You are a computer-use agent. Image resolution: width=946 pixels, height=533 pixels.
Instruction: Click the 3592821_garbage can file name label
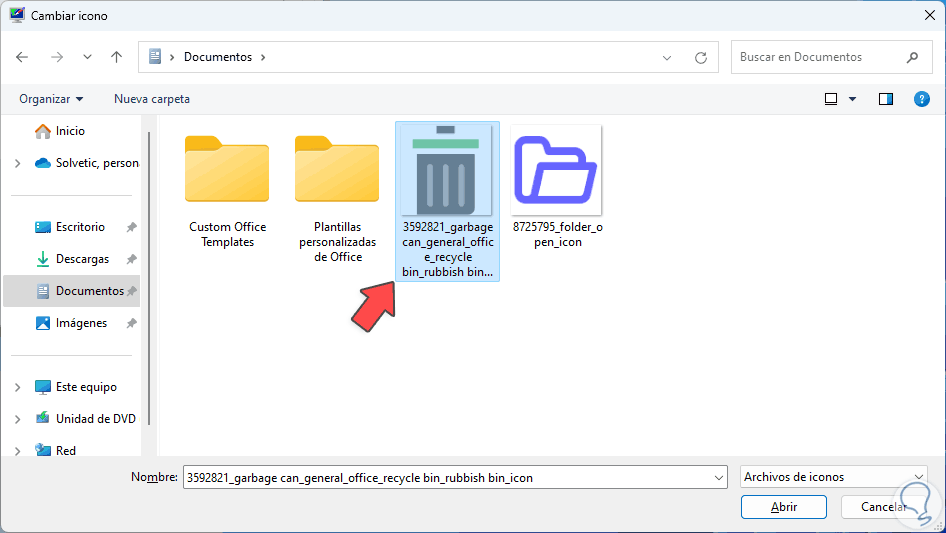pos(448,249)
